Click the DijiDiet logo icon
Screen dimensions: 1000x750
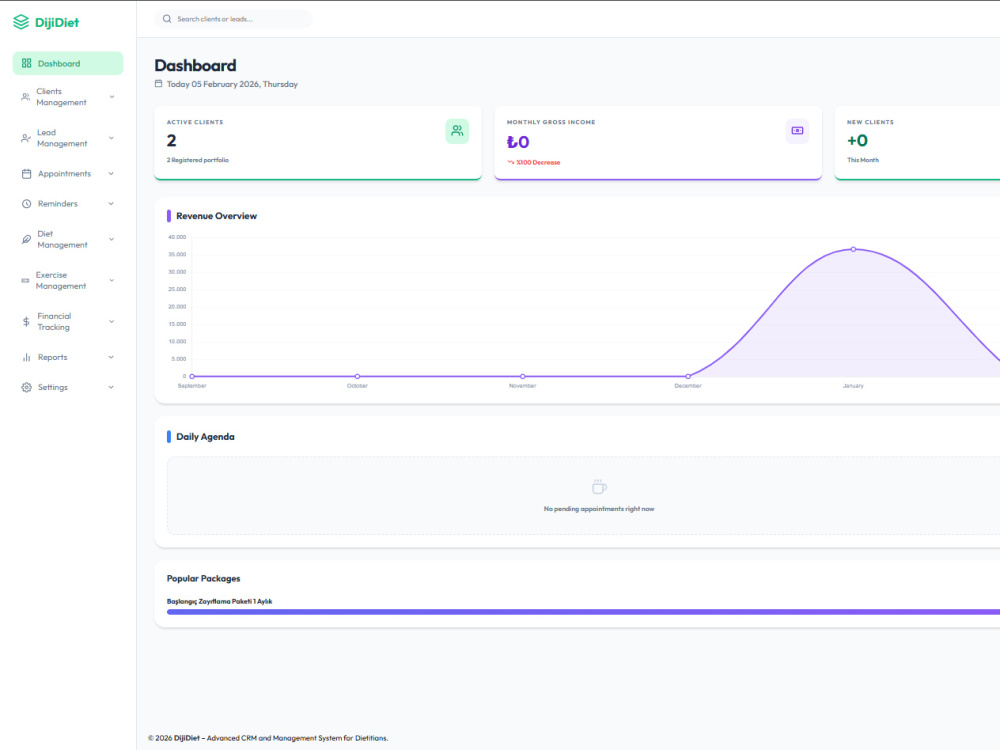coord(21,22)
